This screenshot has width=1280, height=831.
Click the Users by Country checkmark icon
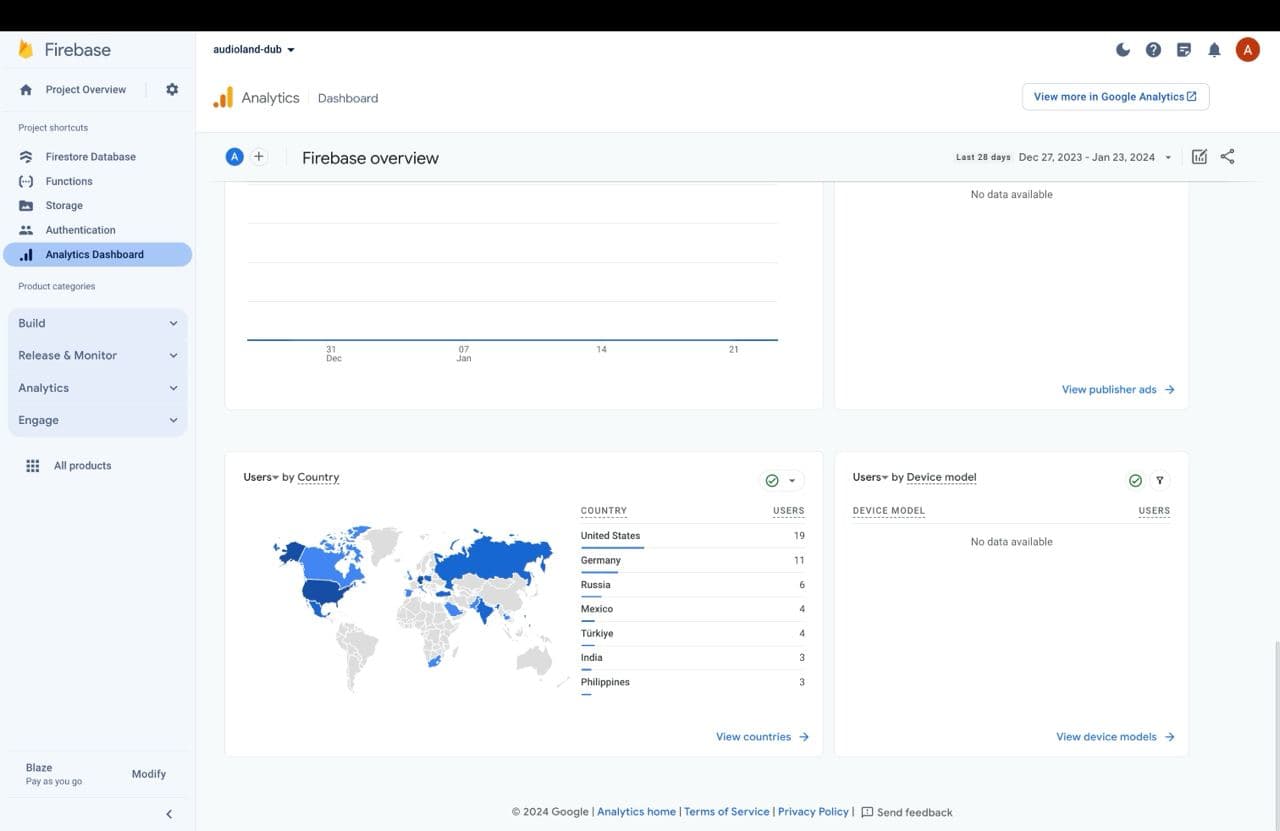772,481
